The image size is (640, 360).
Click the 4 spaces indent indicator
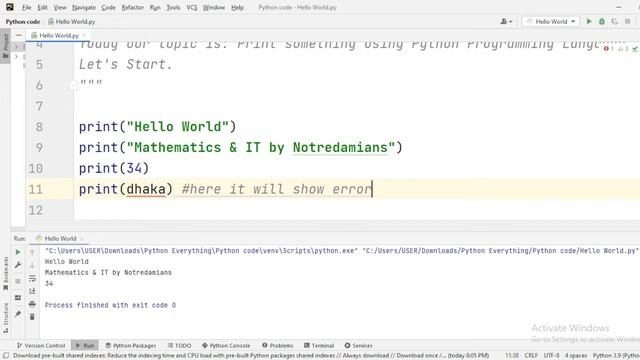point(576,356)
